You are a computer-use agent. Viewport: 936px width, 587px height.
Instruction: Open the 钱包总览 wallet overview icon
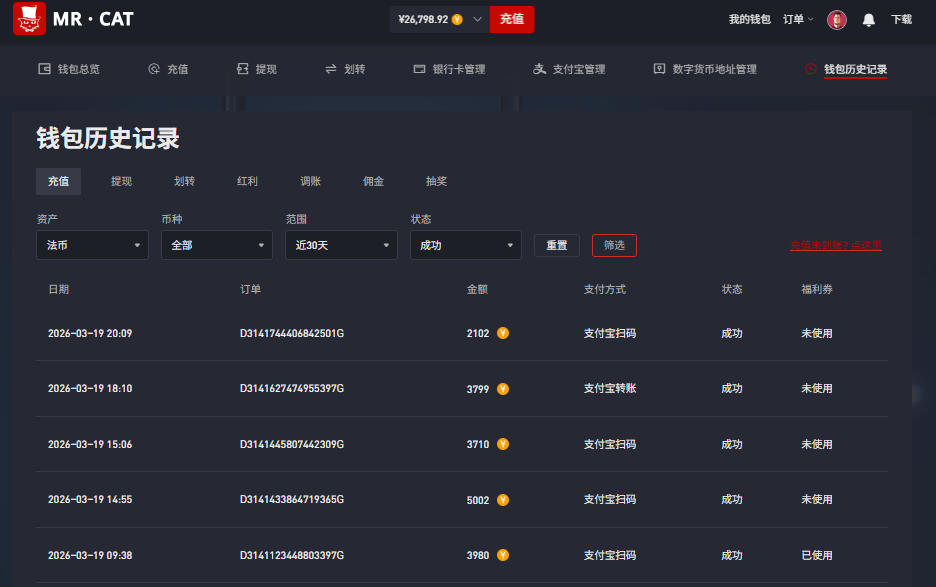pos(44,69)
